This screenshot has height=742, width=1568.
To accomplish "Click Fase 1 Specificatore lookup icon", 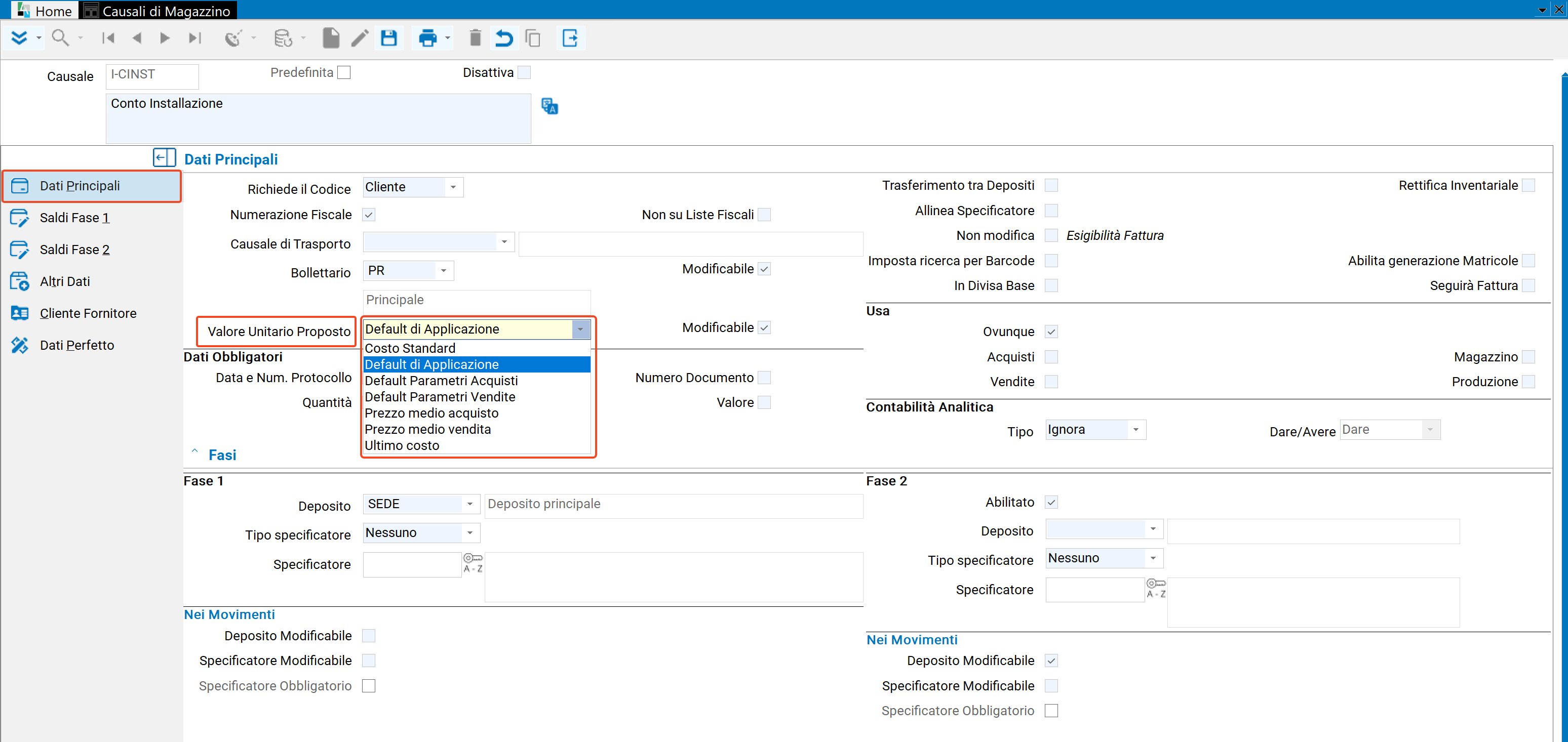I will coord(473,563).
